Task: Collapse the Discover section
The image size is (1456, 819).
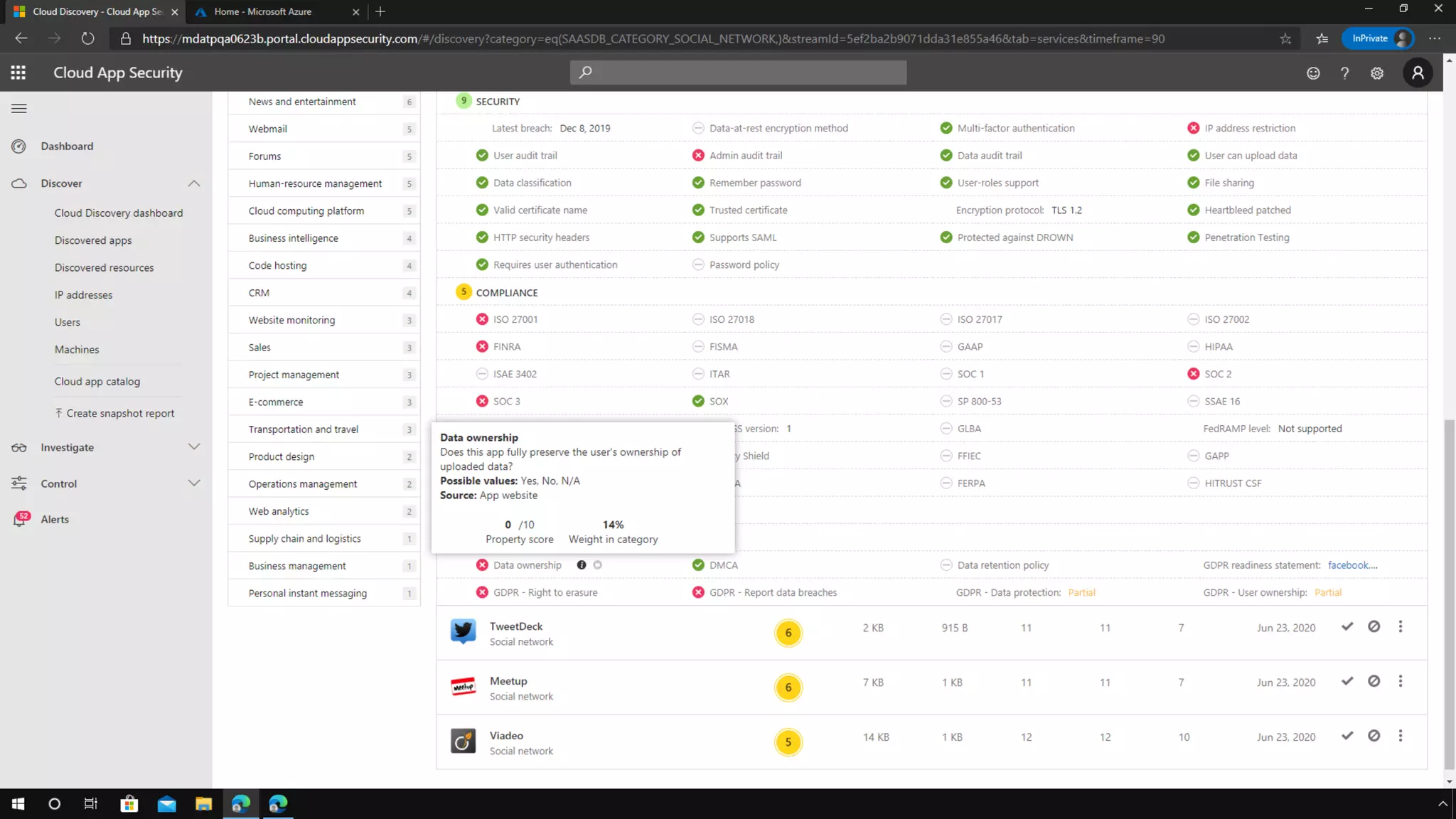Action: click(x=193, y=183)
